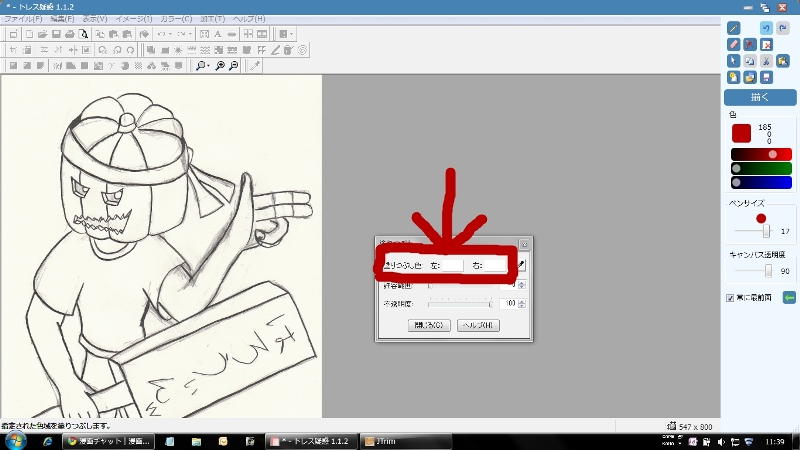Image resolution: width=800 pixels, height=450 pixels.
Task: Click the open folder icon in side panel
Action: point(749,77)
